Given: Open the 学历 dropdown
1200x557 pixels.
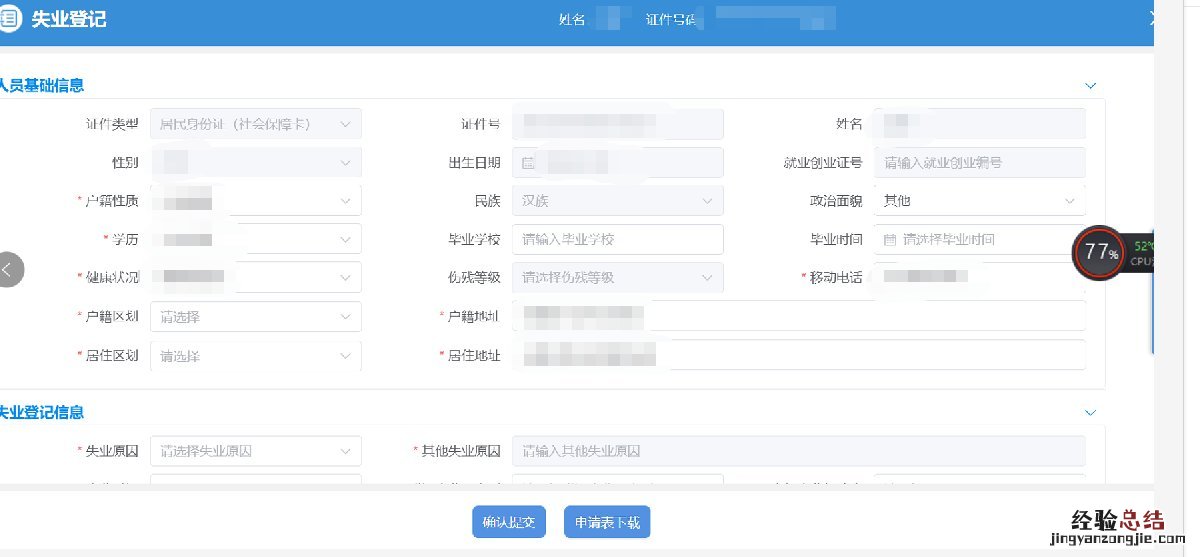Looking at the screenshot, I should pos(255,240).
